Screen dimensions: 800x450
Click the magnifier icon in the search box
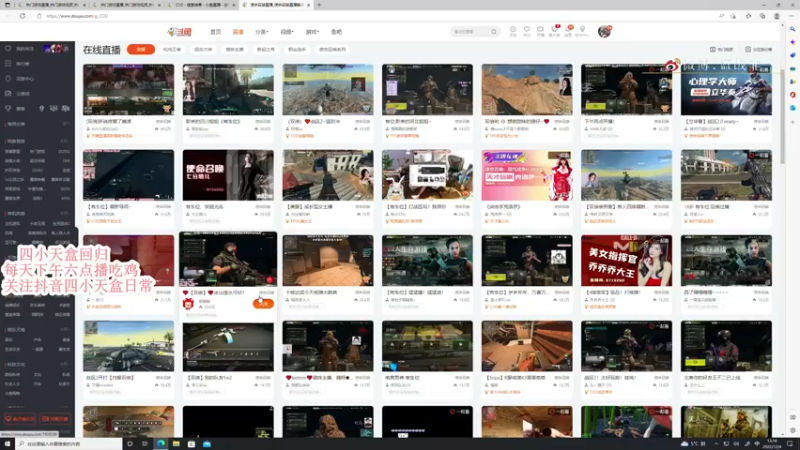[494, 32]
